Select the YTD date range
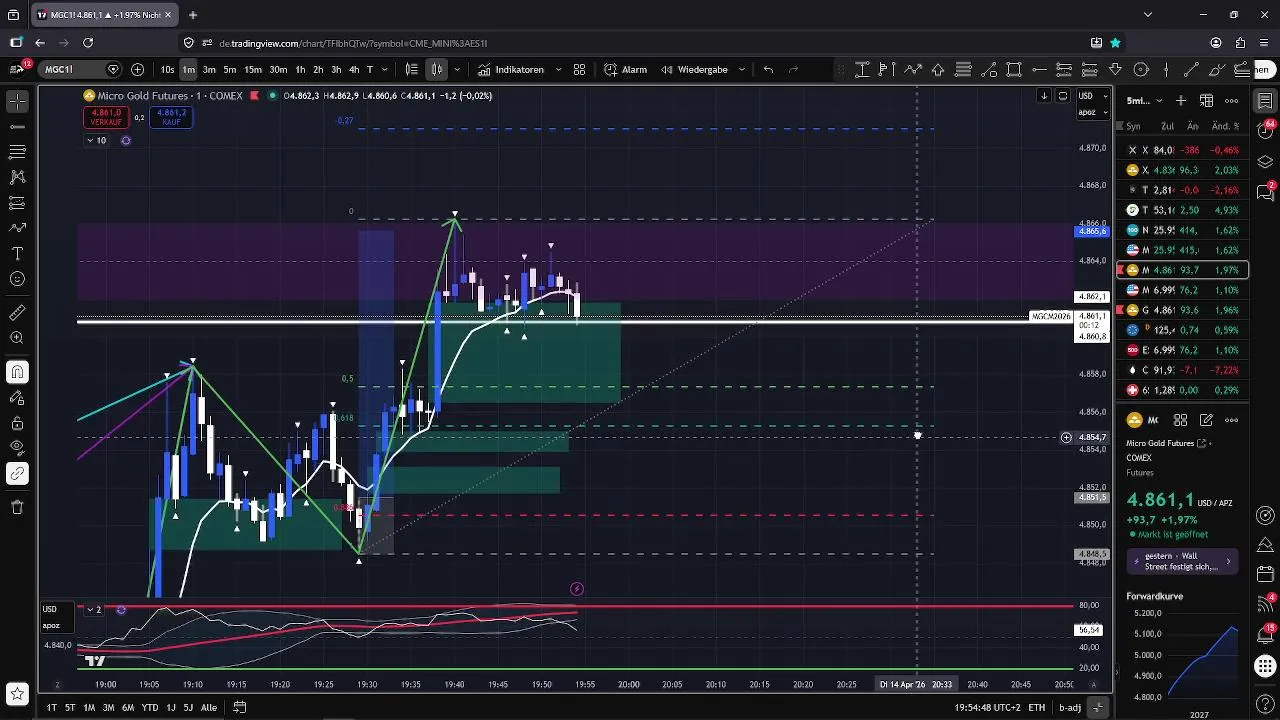 coord(149,708)
